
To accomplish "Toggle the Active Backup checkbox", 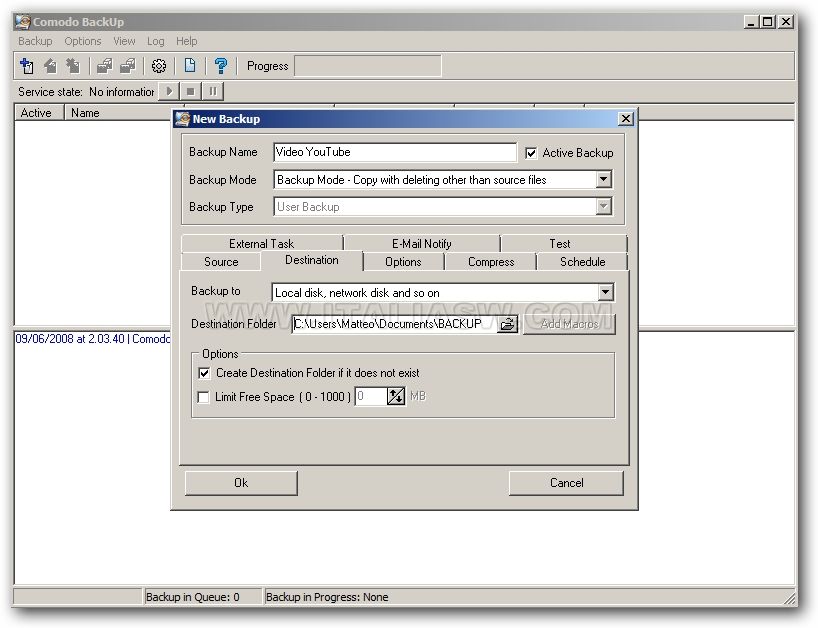I will coord(531,153).
